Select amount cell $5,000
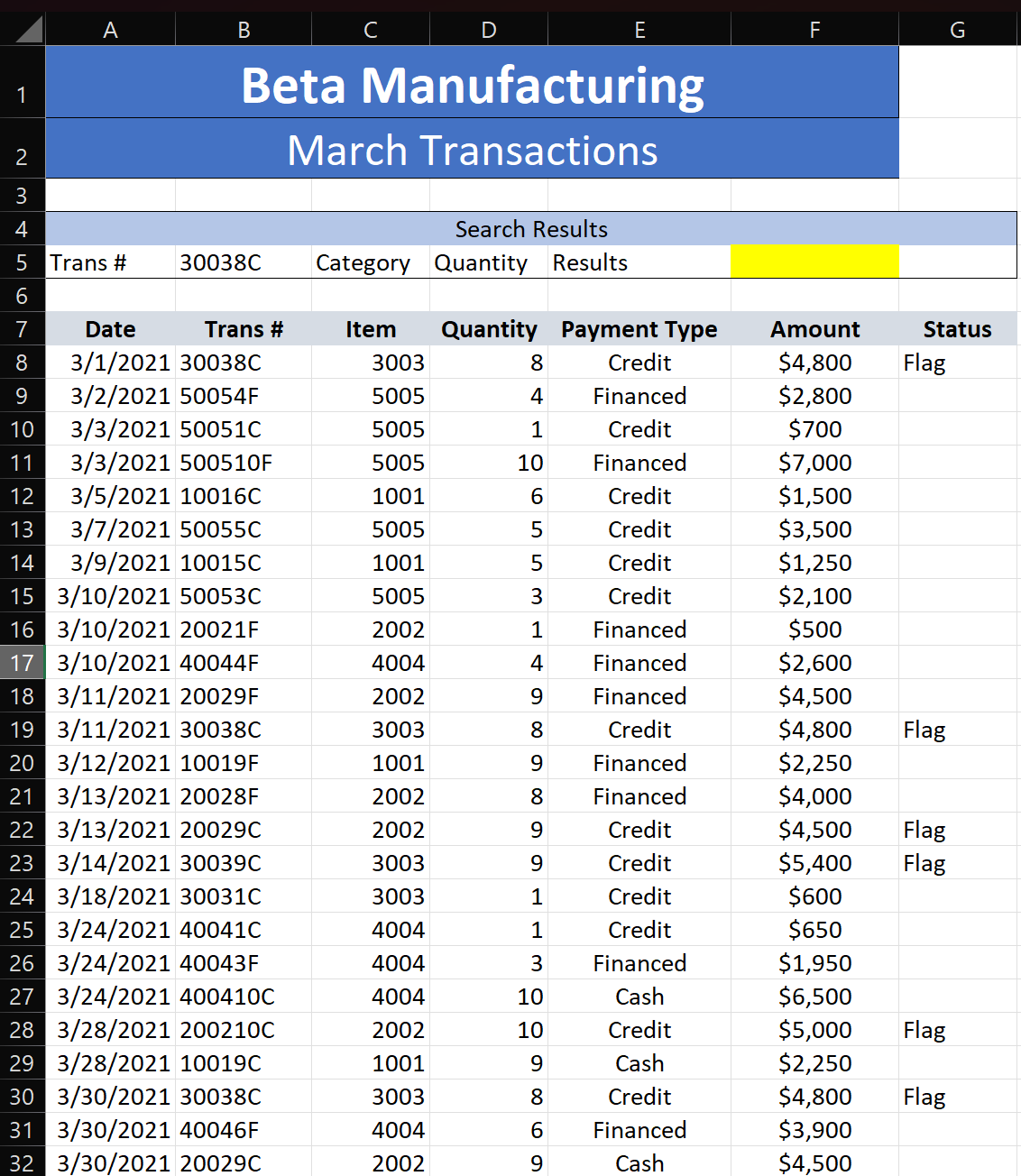Viewport: 1021px width, 1176px height. point(814,1030)
